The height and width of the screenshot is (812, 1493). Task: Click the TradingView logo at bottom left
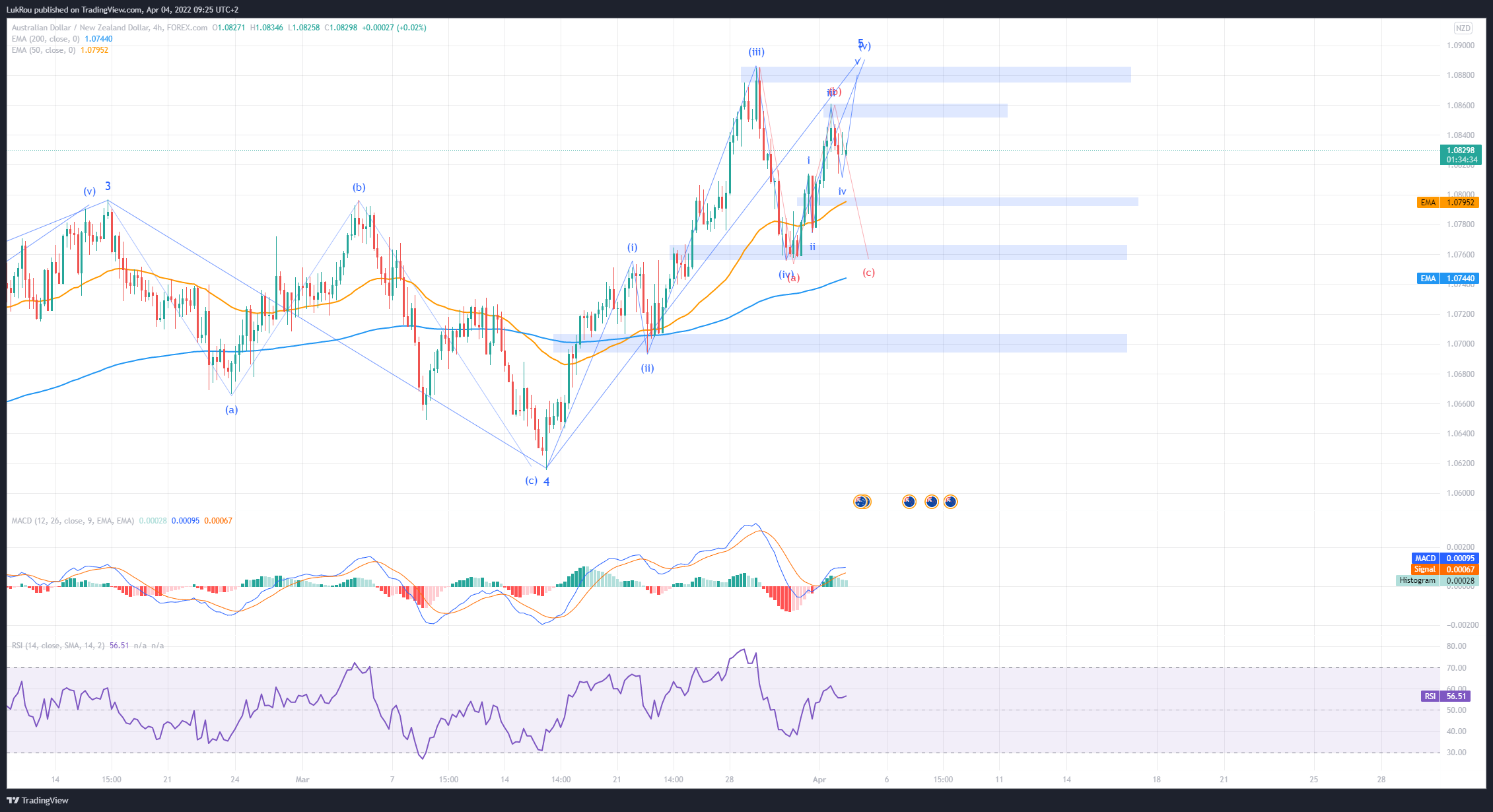point(38,800)
